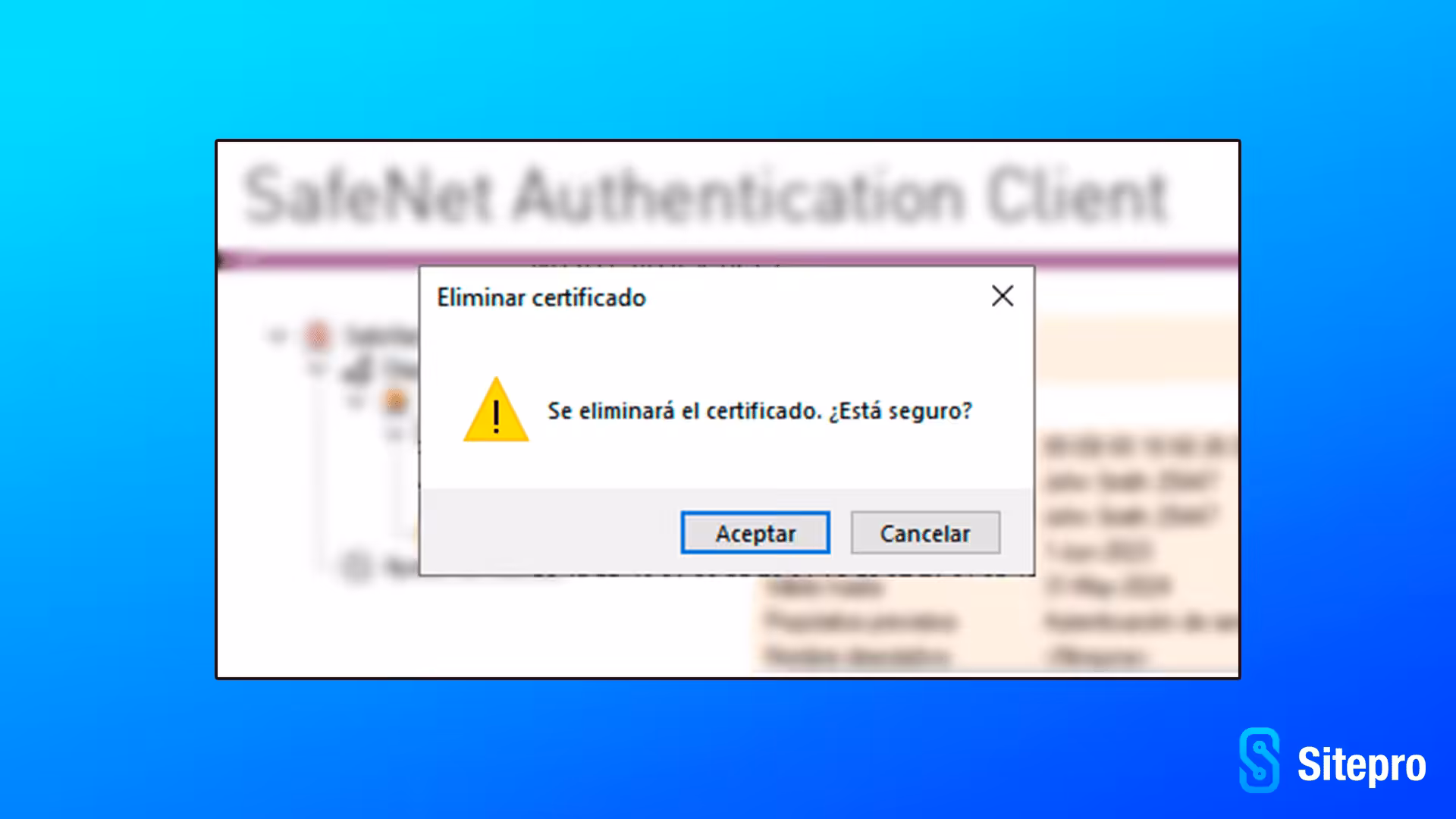This screenshot has width=1456, height=819.
Task: Select the gray gear icon at tree bottom
Action: [x=356, y=566]
